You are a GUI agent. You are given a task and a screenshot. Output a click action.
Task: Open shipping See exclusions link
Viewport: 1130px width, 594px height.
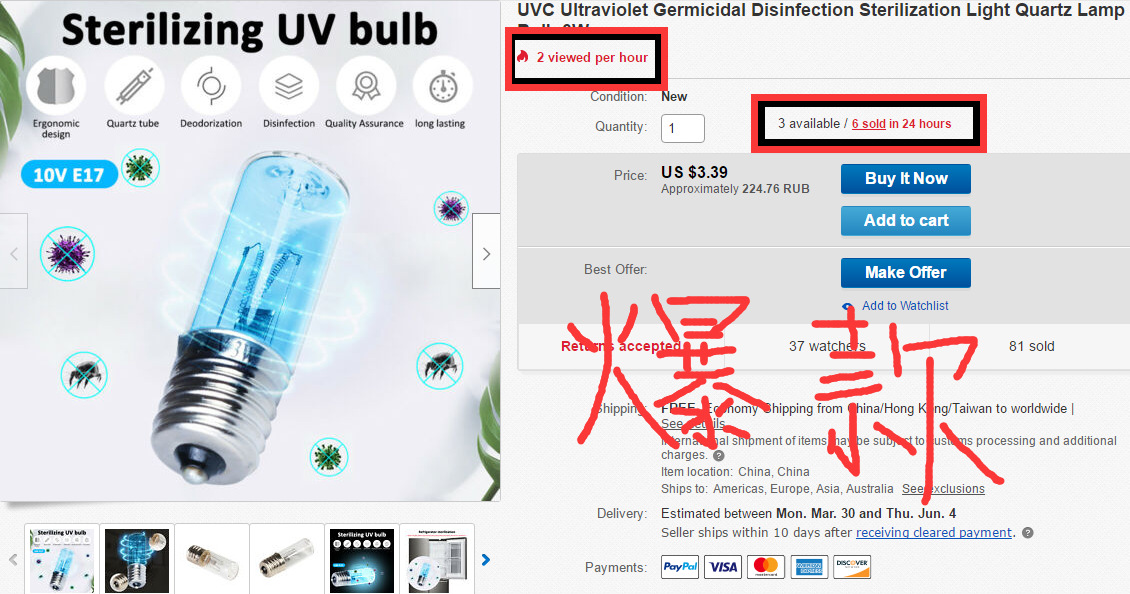(x=943, y=489)
